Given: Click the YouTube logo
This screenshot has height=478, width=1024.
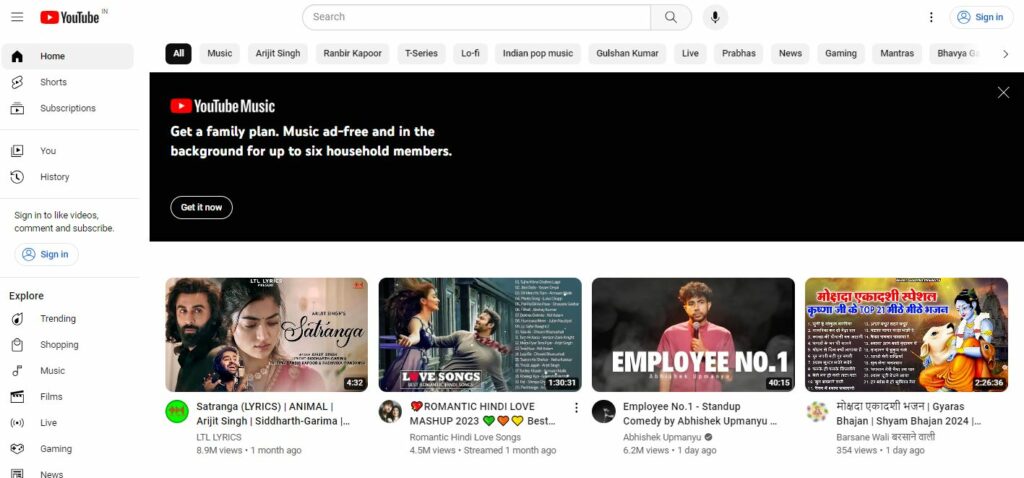Looking at the screenshot, I should pos(70,17).
